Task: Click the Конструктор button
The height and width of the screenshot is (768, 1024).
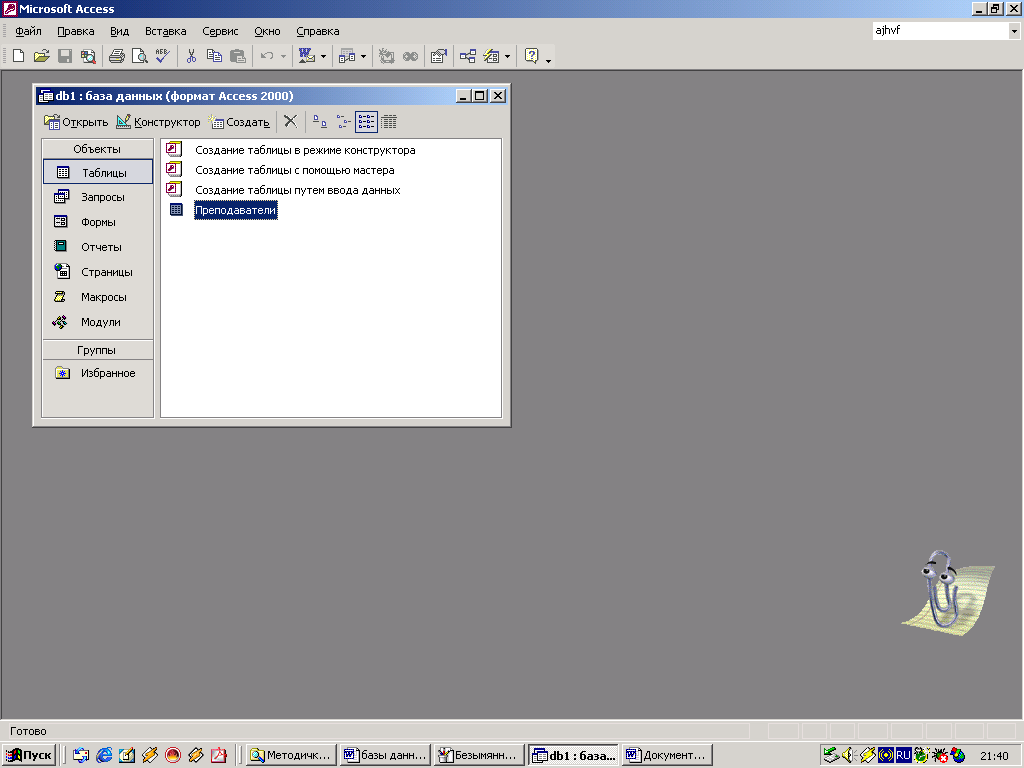Action: (x=158, y=122)
